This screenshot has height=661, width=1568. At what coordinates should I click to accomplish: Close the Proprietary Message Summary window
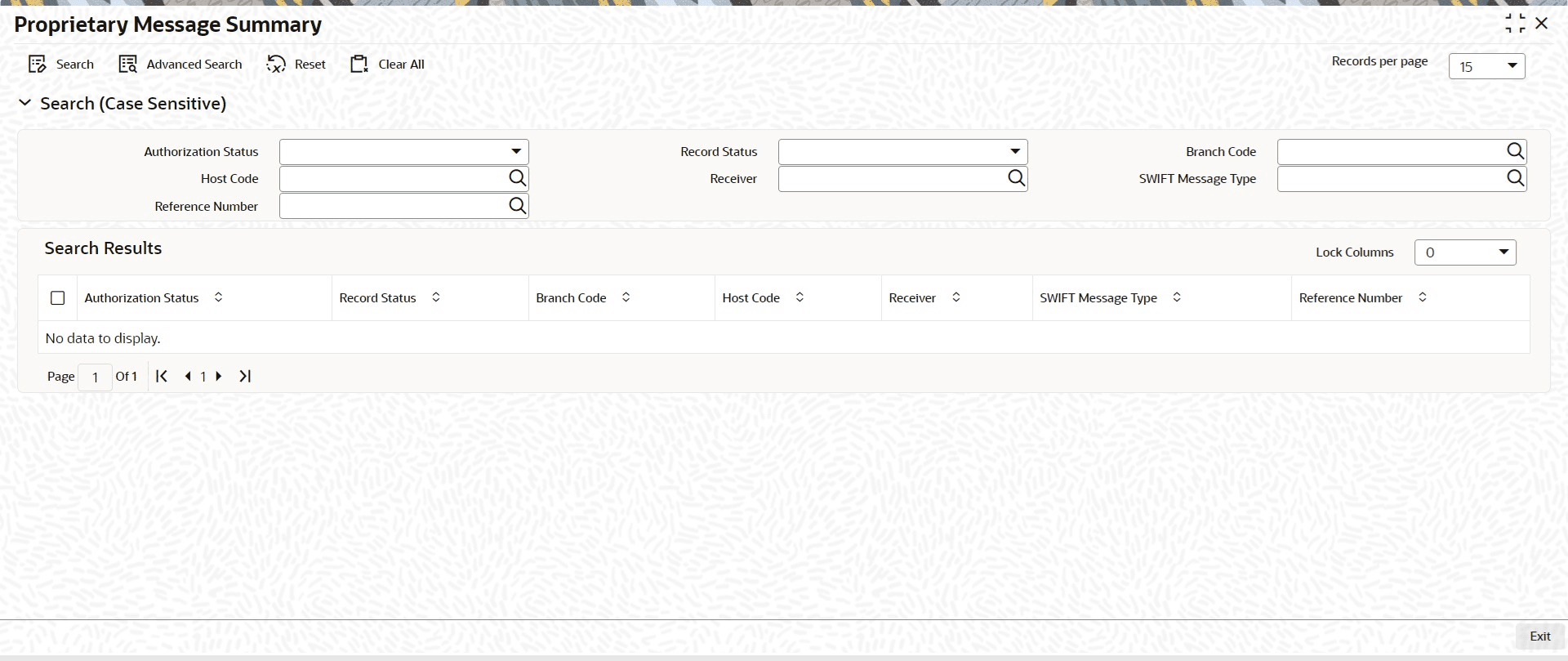point(1542,24)
